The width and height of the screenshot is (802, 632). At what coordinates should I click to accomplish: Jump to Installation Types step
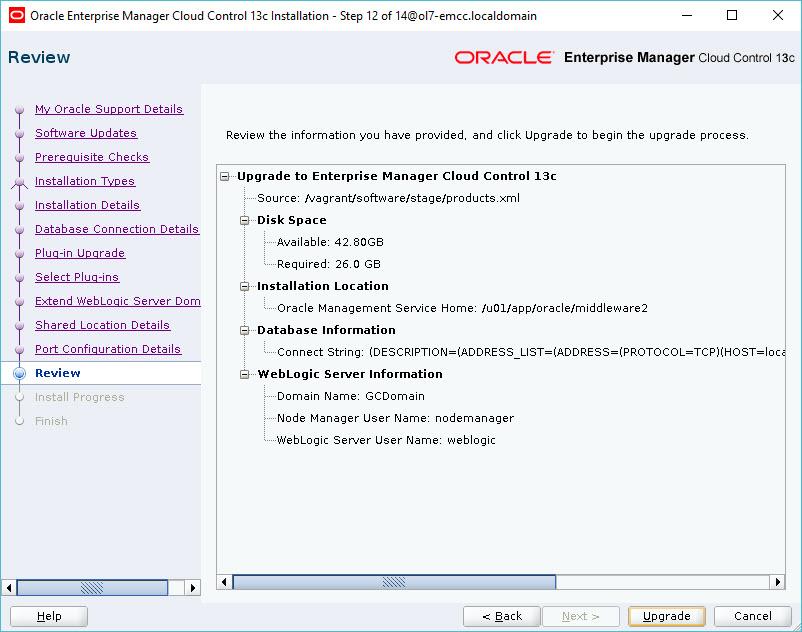tap(85, 181)
